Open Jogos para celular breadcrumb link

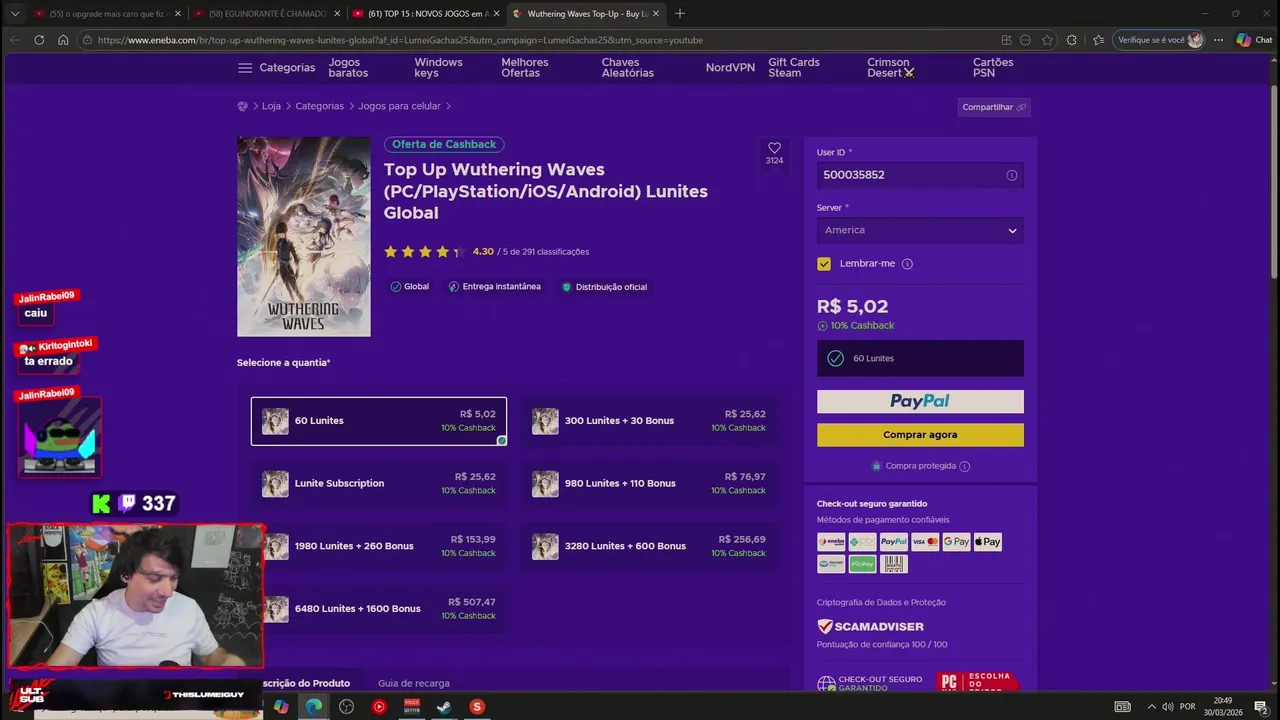(399, 106)
